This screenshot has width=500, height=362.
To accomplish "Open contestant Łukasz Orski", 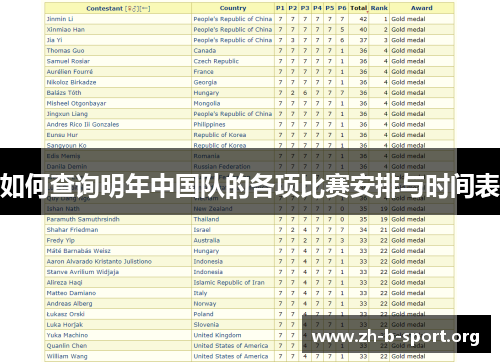I will 65,314.
